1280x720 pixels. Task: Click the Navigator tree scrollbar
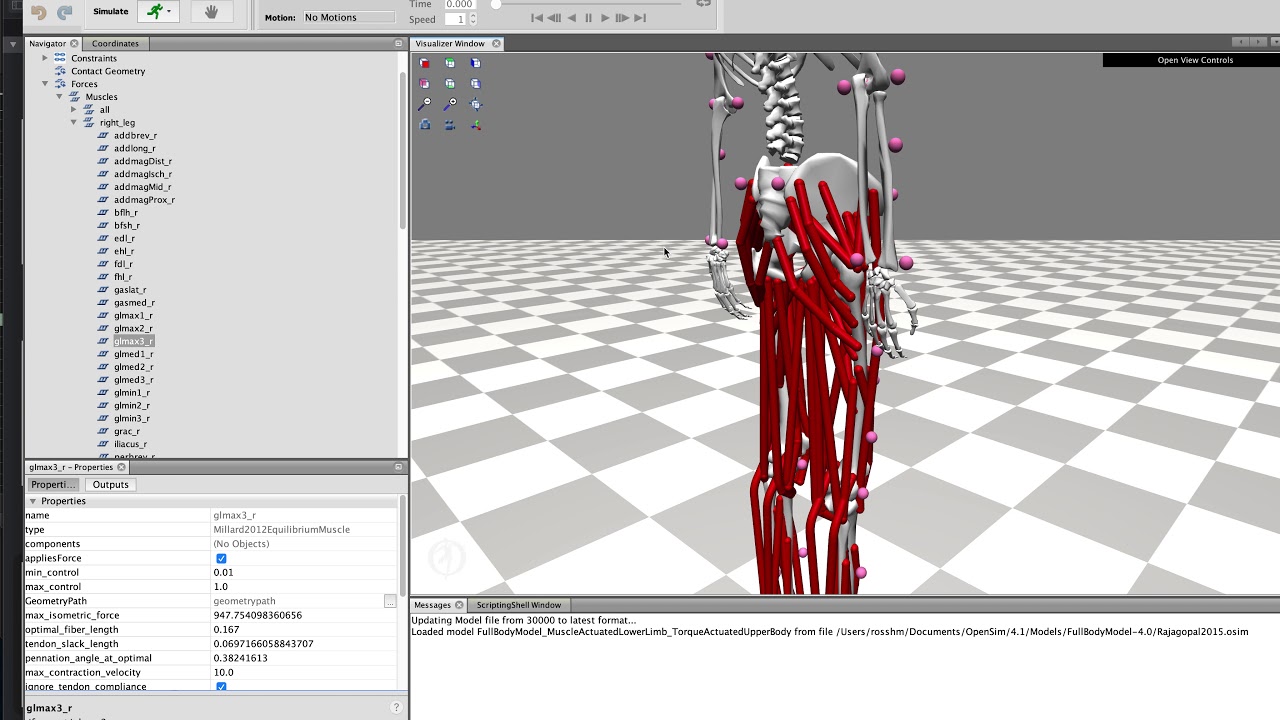(x=403, y=150)
